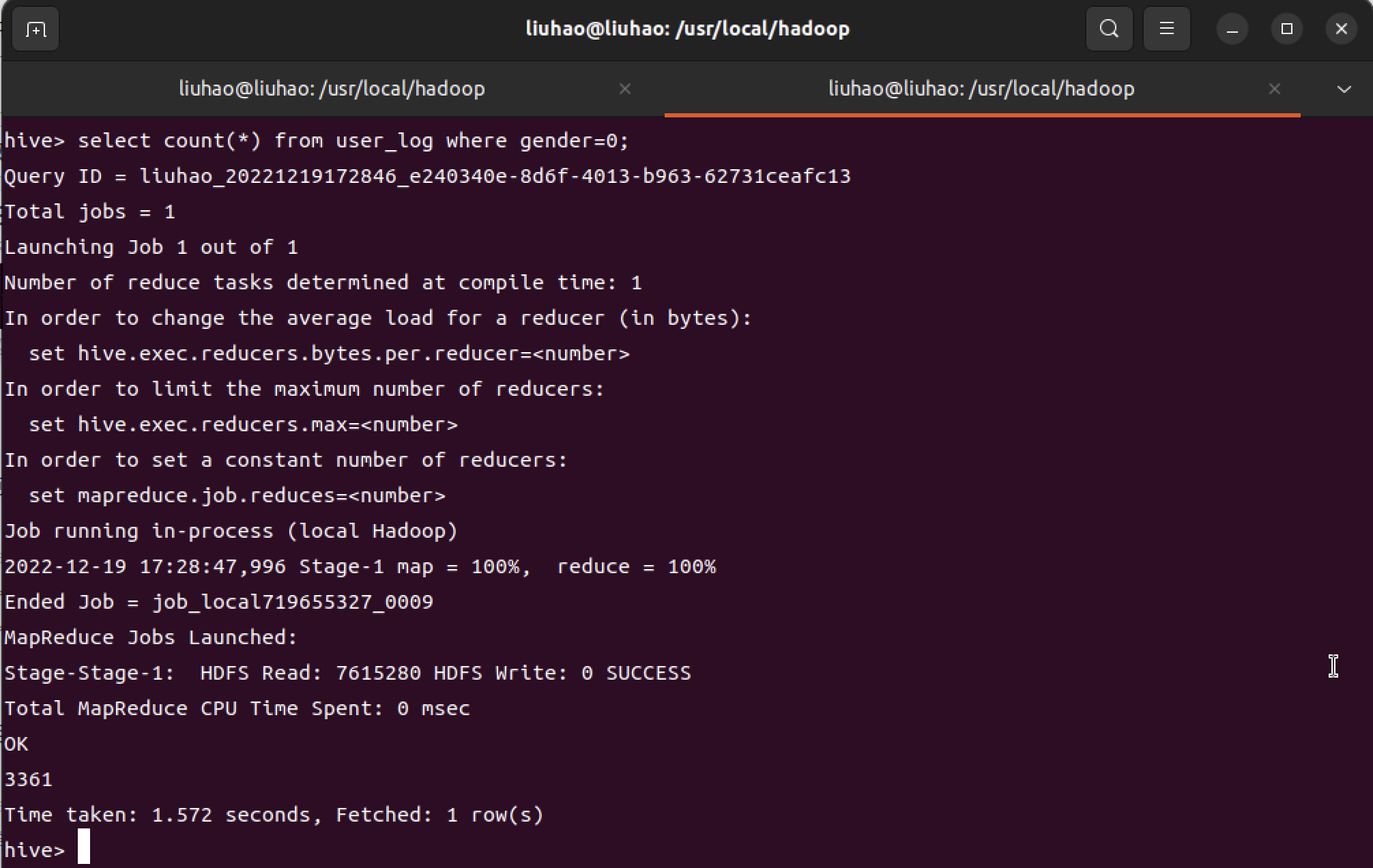Viewport: 1373px width, 868px height.
Task: Click 'Time taken: 1.572 seconds' line
Action: (x=274, y=815)
